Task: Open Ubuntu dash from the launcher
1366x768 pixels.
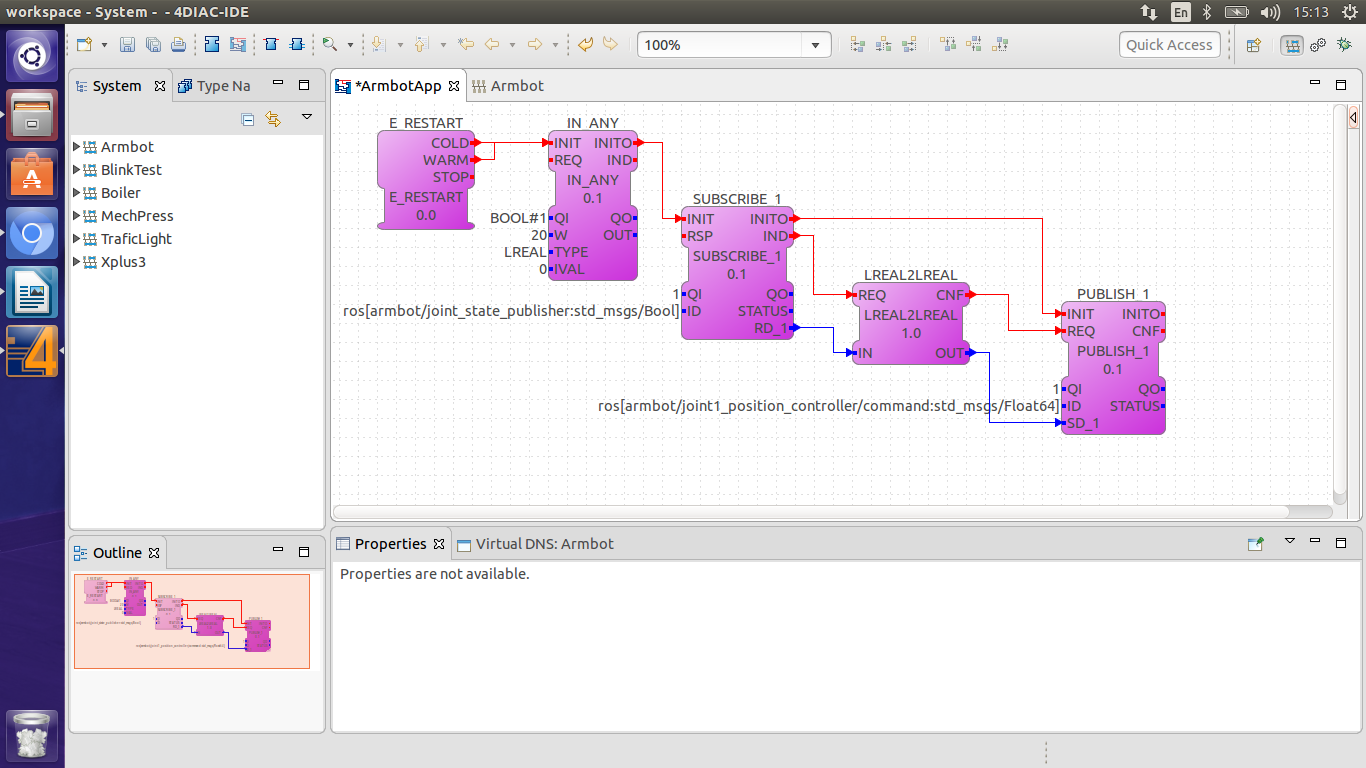Action: pos(32,55)
